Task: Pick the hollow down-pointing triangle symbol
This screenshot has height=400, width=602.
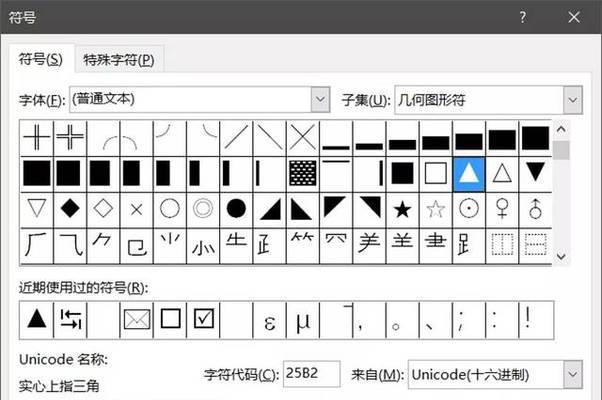Action: click(37, 210)
